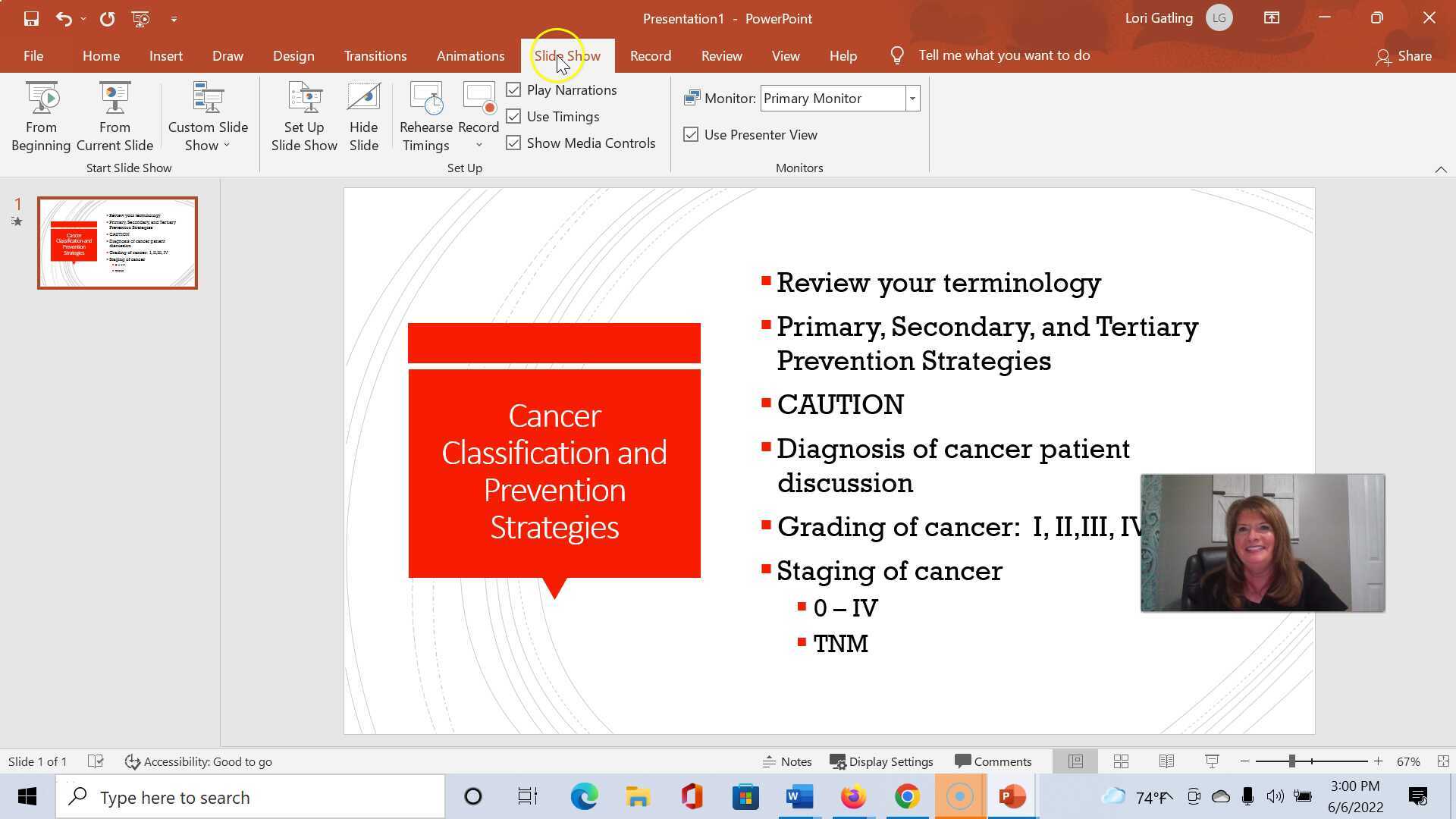This screenshot has height=819, width=1456.
Task: Uncheck Use Timings
Action: (513, 116)
